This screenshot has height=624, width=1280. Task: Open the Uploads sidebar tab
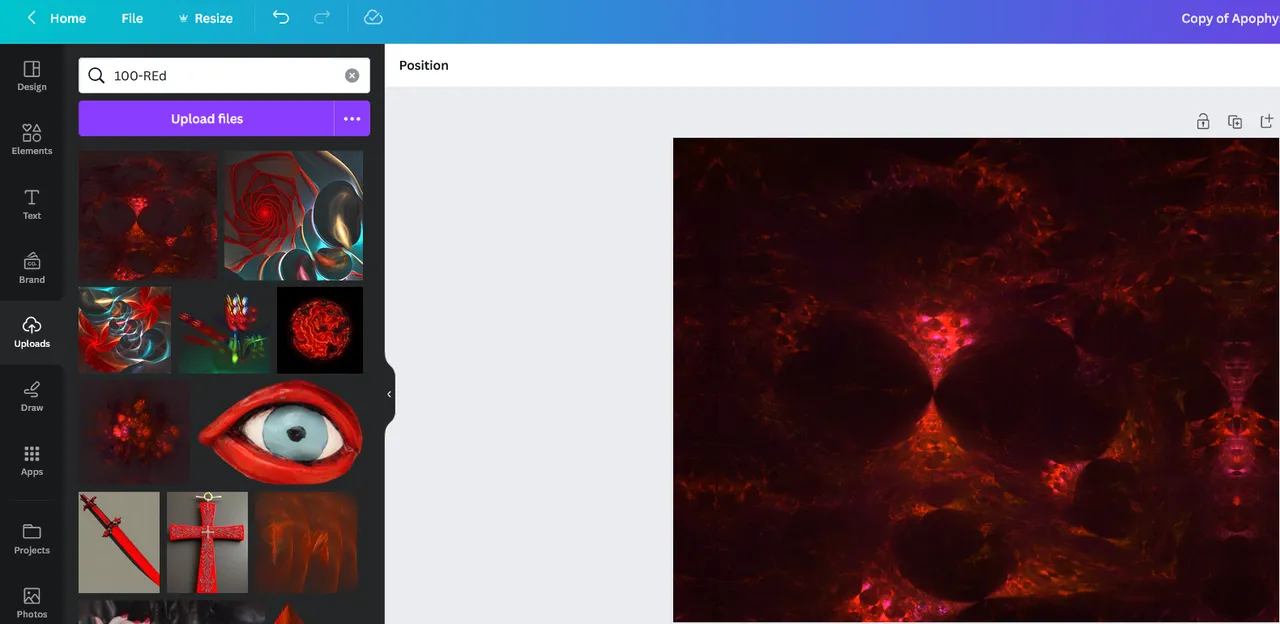pos(32,332)
